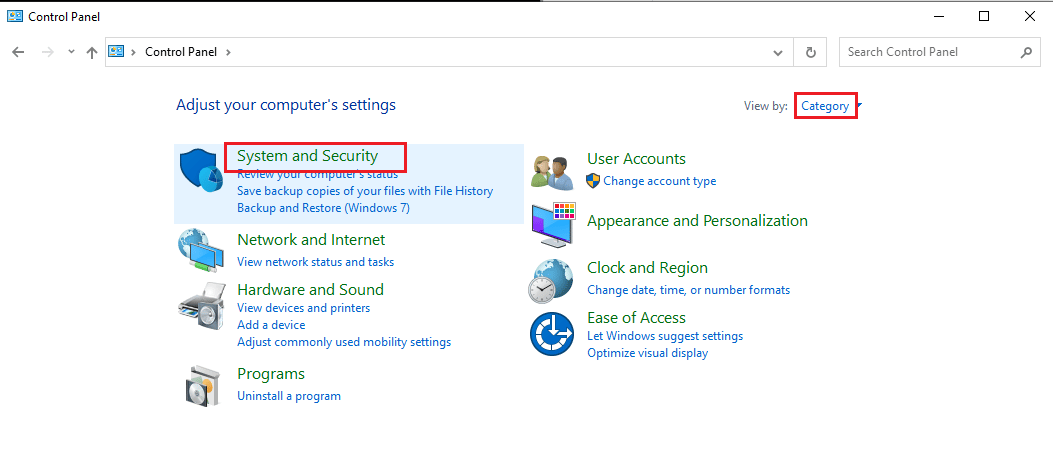Click Uninstall a program link

pyautogui.click(x=289, y=396)
